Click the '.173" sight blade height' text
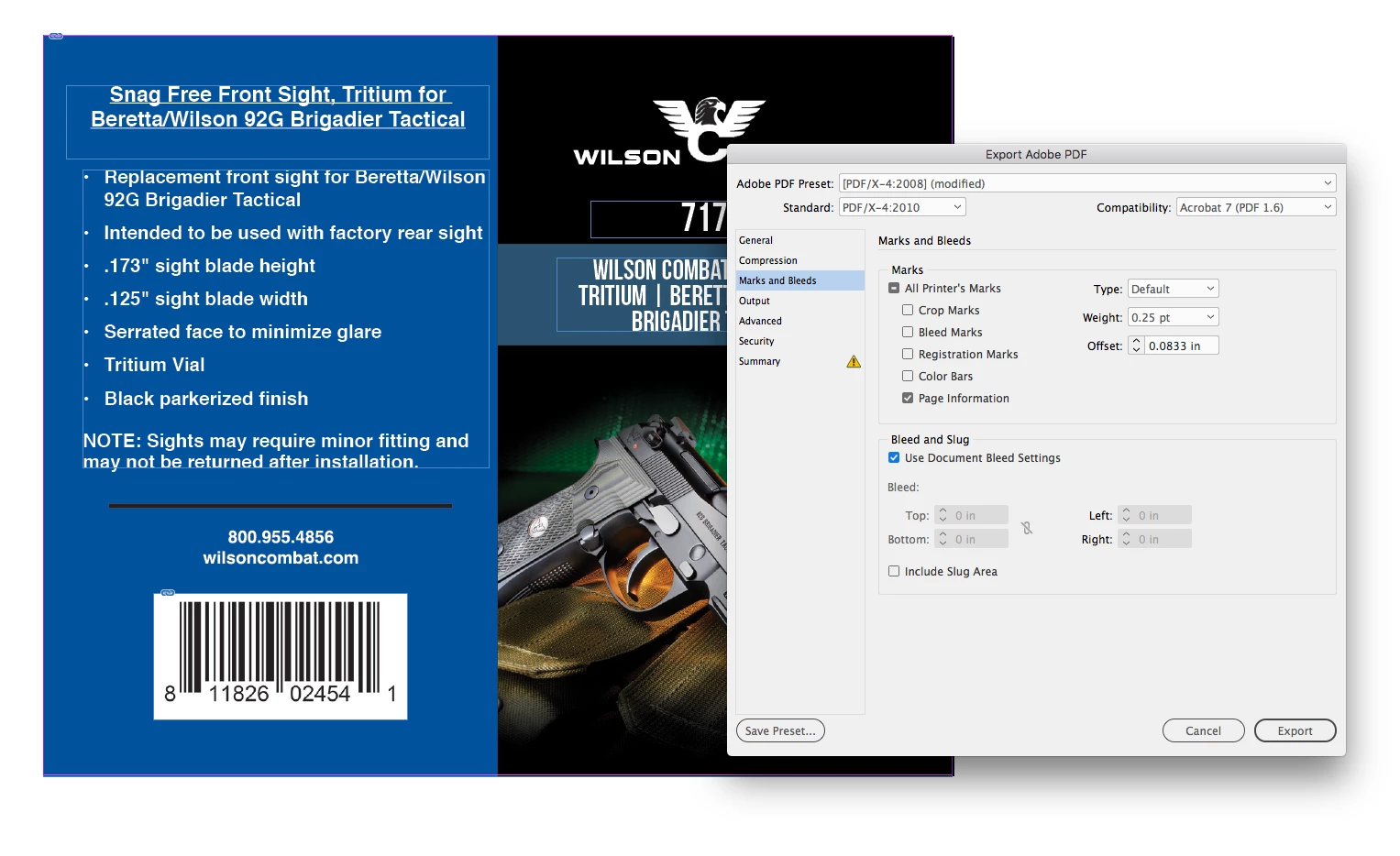 pyautogui.click(x=209, y=266)
